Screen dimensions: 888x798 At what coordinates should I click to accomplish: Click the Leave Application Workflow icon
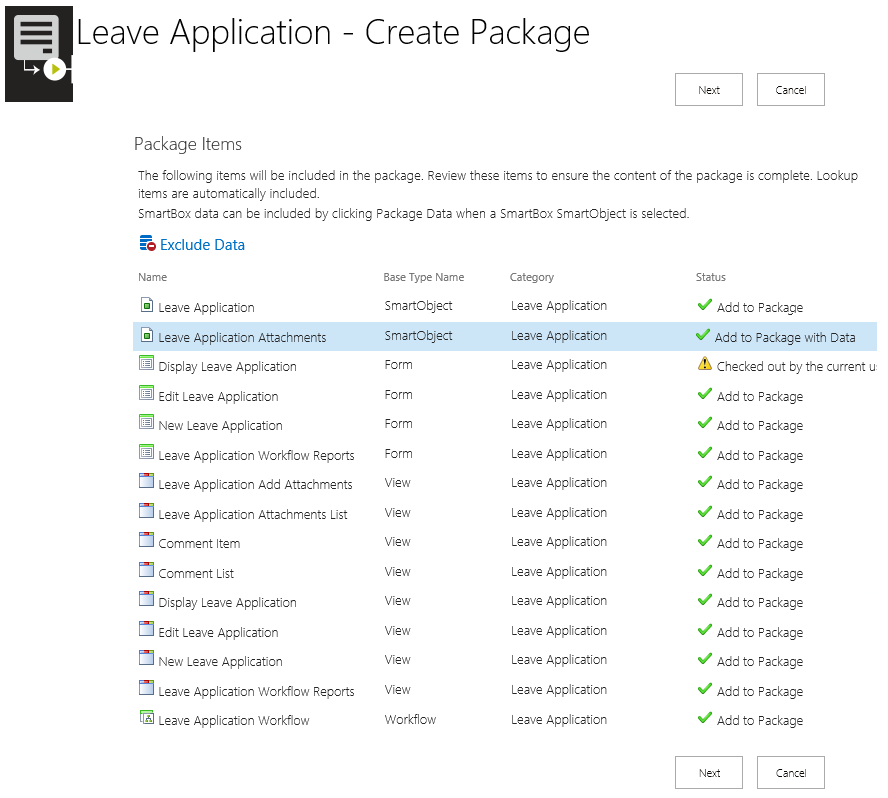(146, 719)
